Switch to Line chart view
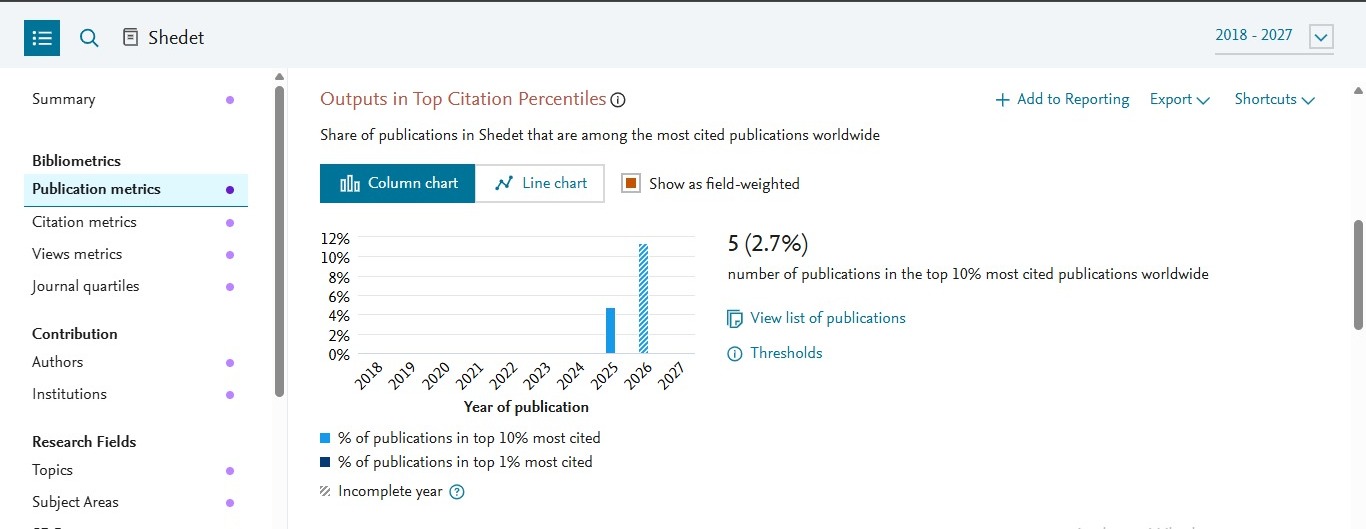This screenshot has height=529, width=1366. click(540, 183)
